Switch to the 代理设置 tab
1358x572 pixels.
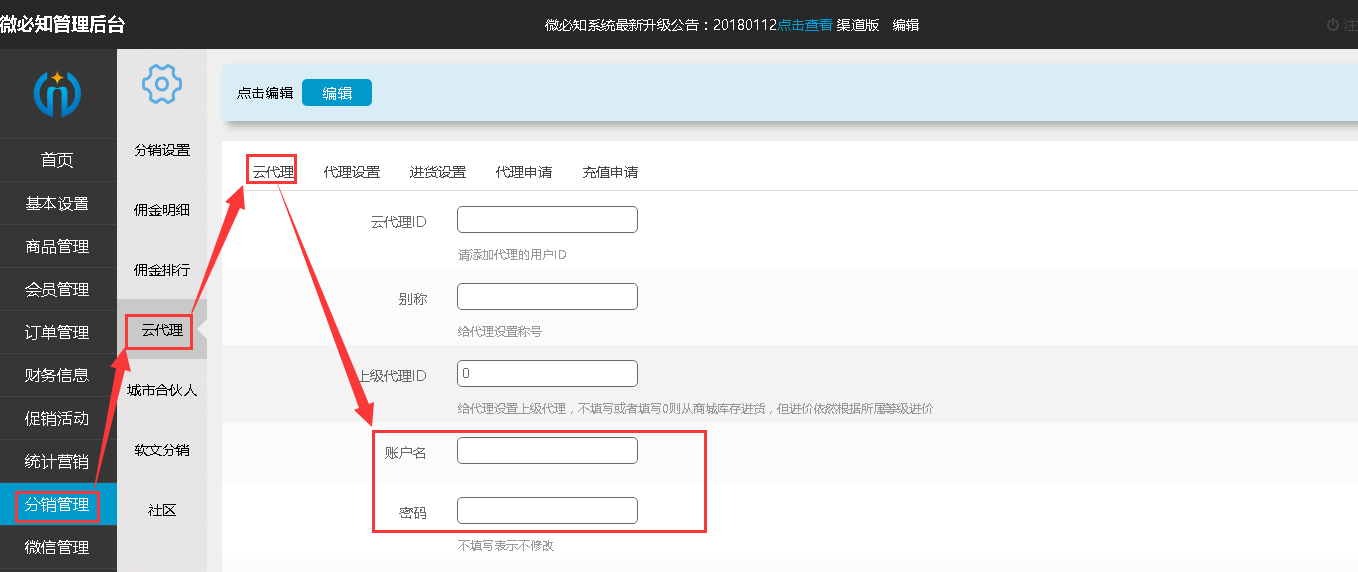[351, 172]
